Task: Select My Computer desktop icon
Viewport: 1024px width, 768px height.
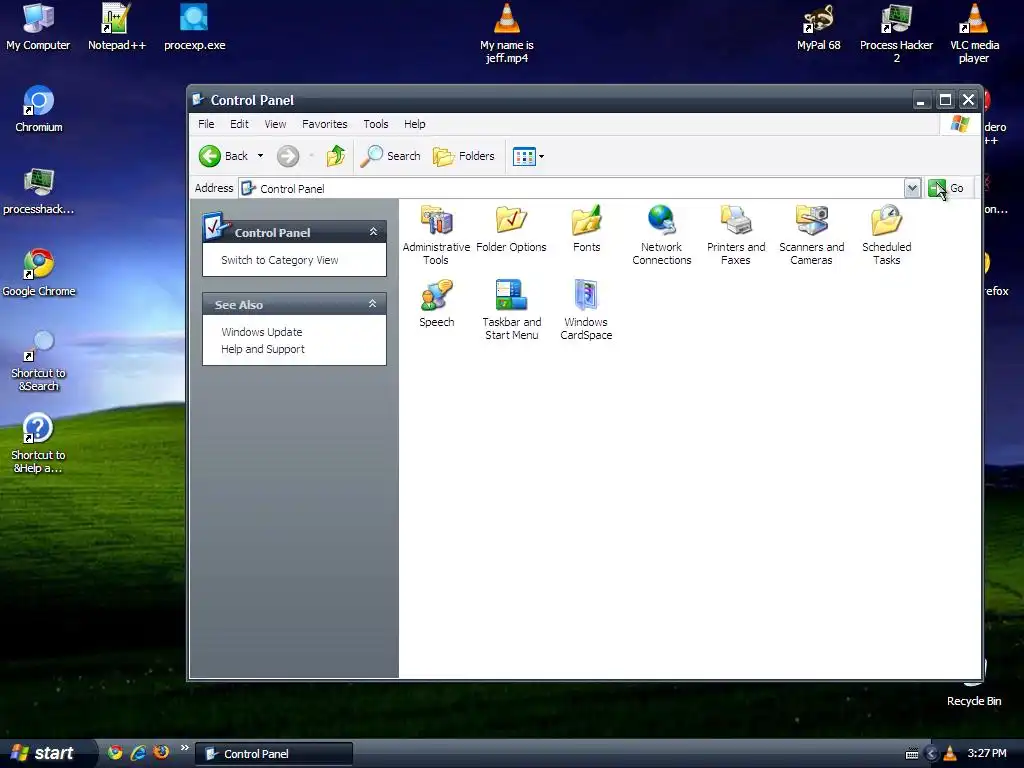Action: pos(38,27)
